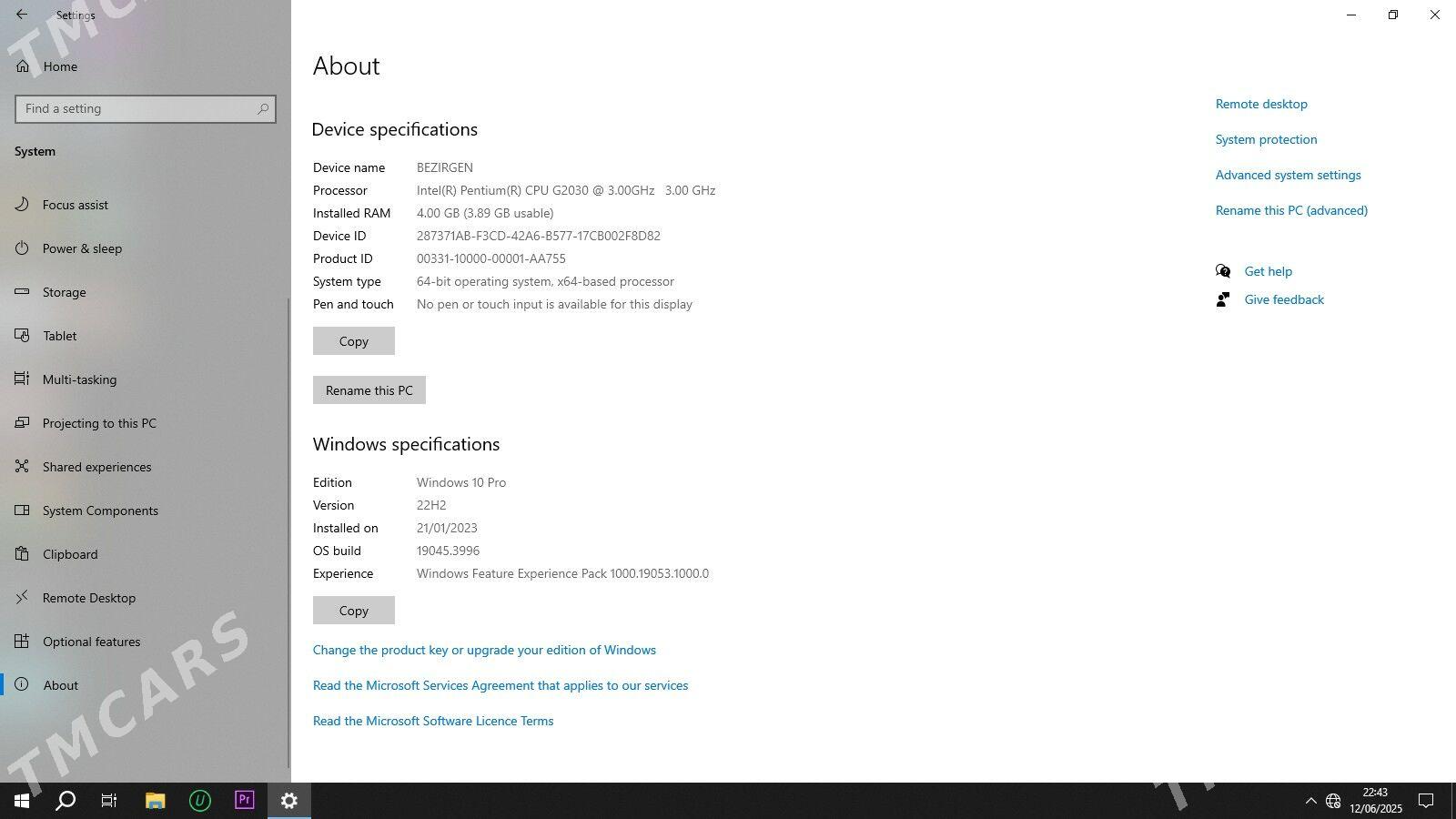Launch Adobe Premiere Pro from taskbar
Image resolution: width=1456 pixels, height=819 pixels.
(244, 801)
